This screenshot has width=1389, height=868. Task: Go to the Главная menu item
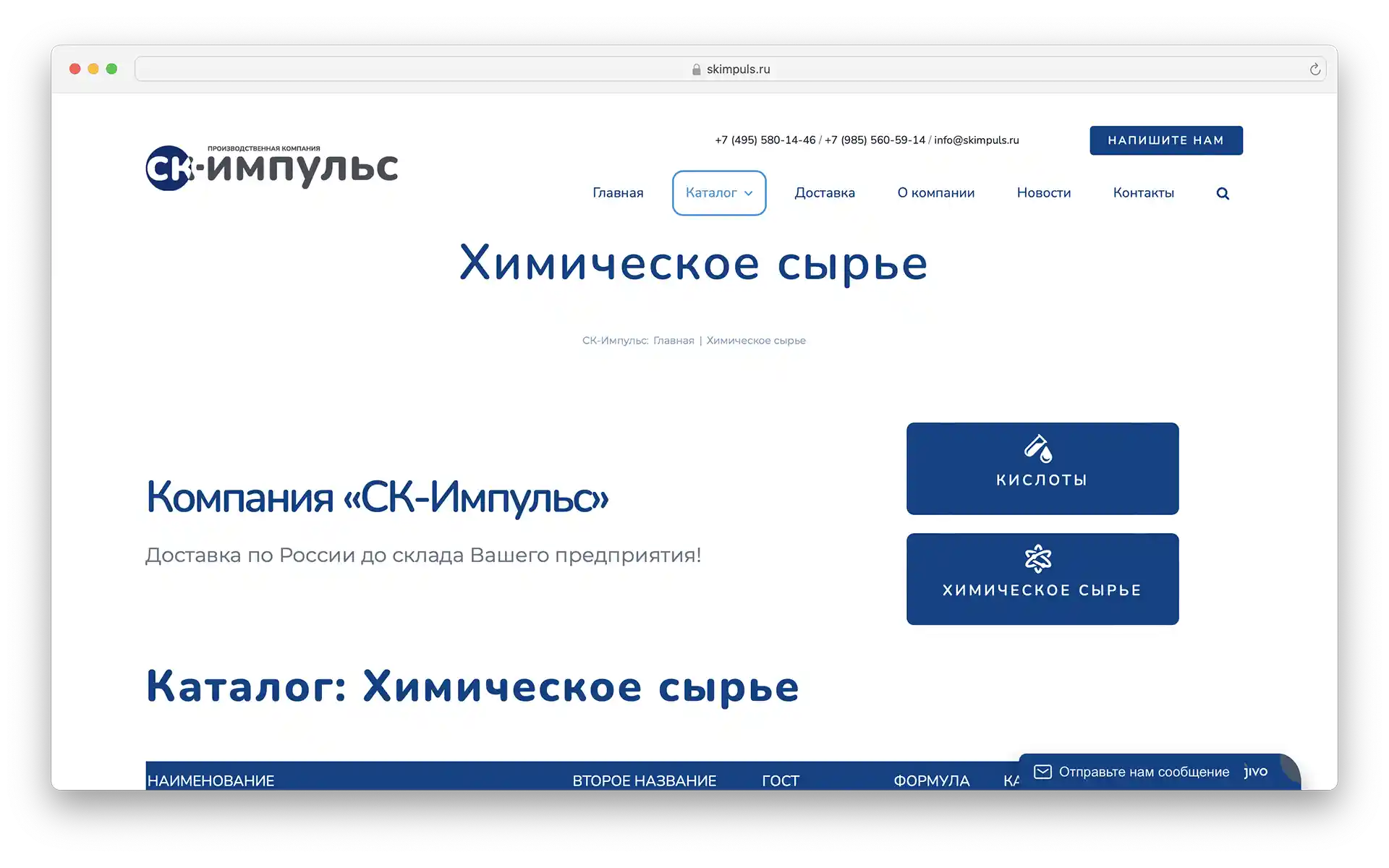618,193
